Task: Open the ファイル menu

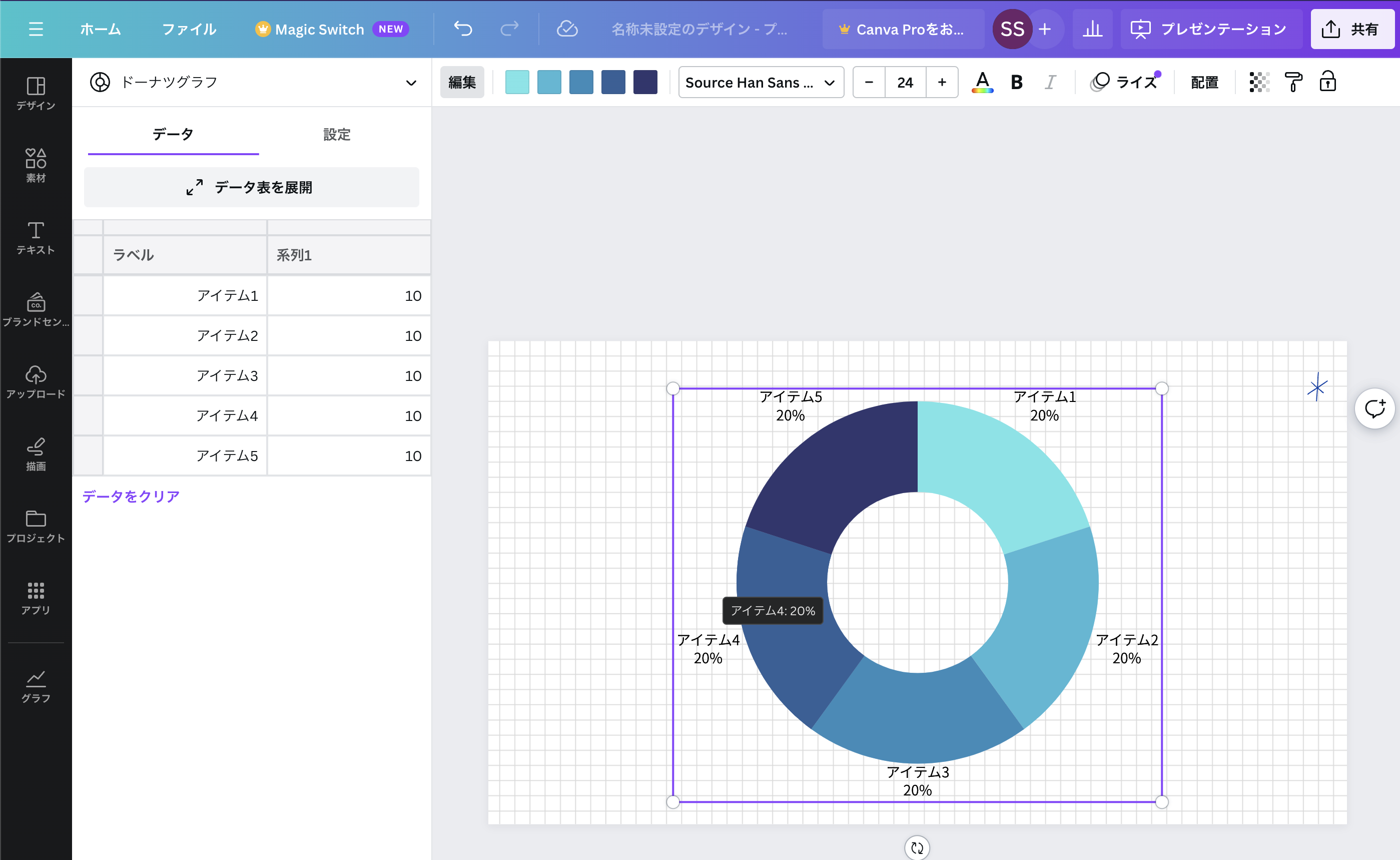Action: click(189, 29)
